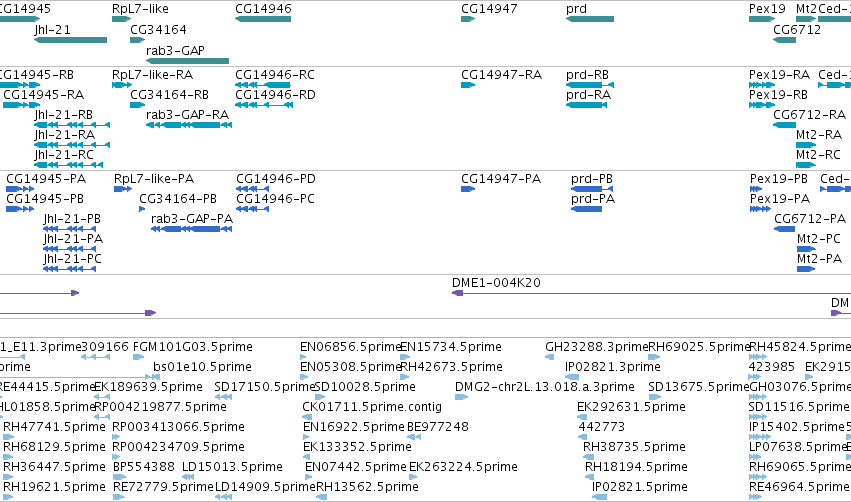Select EST EK133352.5prime
This screenshot has height=502, width=851.
pyautogui.click(x=307, y=457)
